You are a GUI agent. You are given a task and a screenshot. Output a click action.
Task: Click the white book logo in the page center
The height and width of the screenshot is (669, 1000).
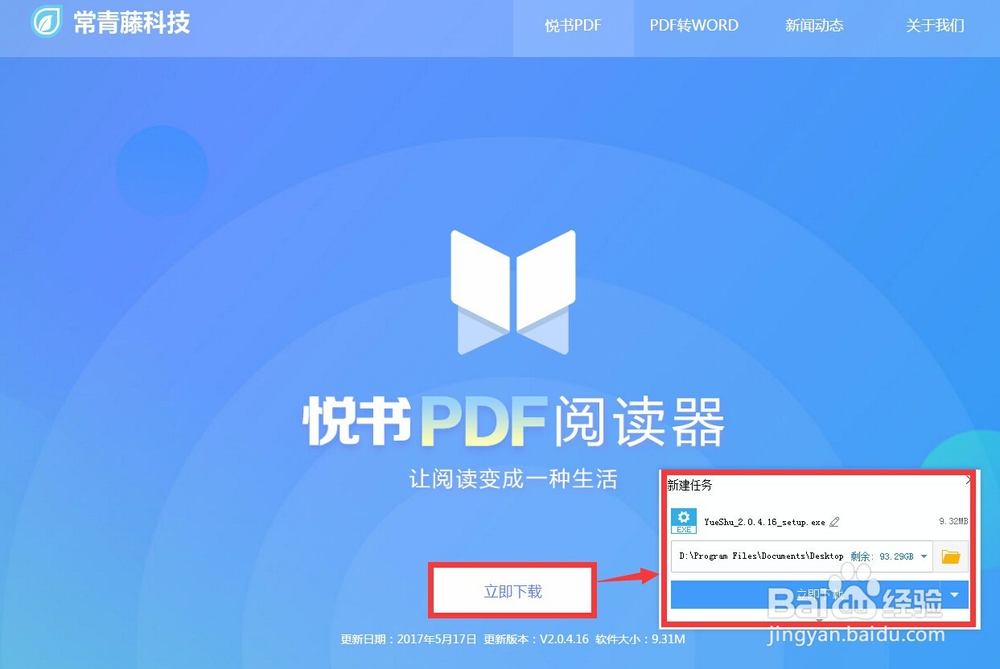point(512,290)
